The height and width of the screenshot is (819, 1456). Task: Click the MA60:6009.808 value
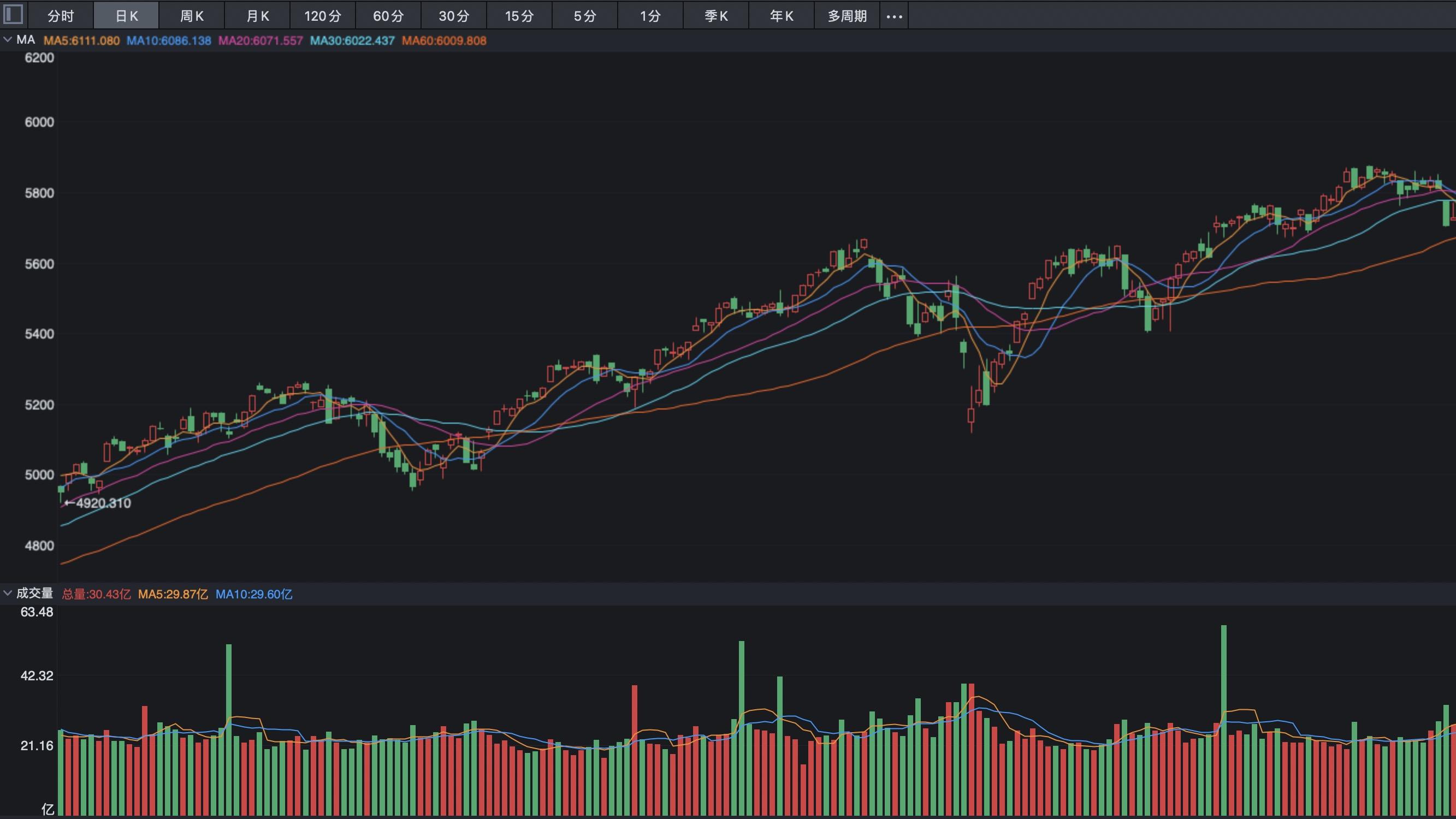click(443, 41)
